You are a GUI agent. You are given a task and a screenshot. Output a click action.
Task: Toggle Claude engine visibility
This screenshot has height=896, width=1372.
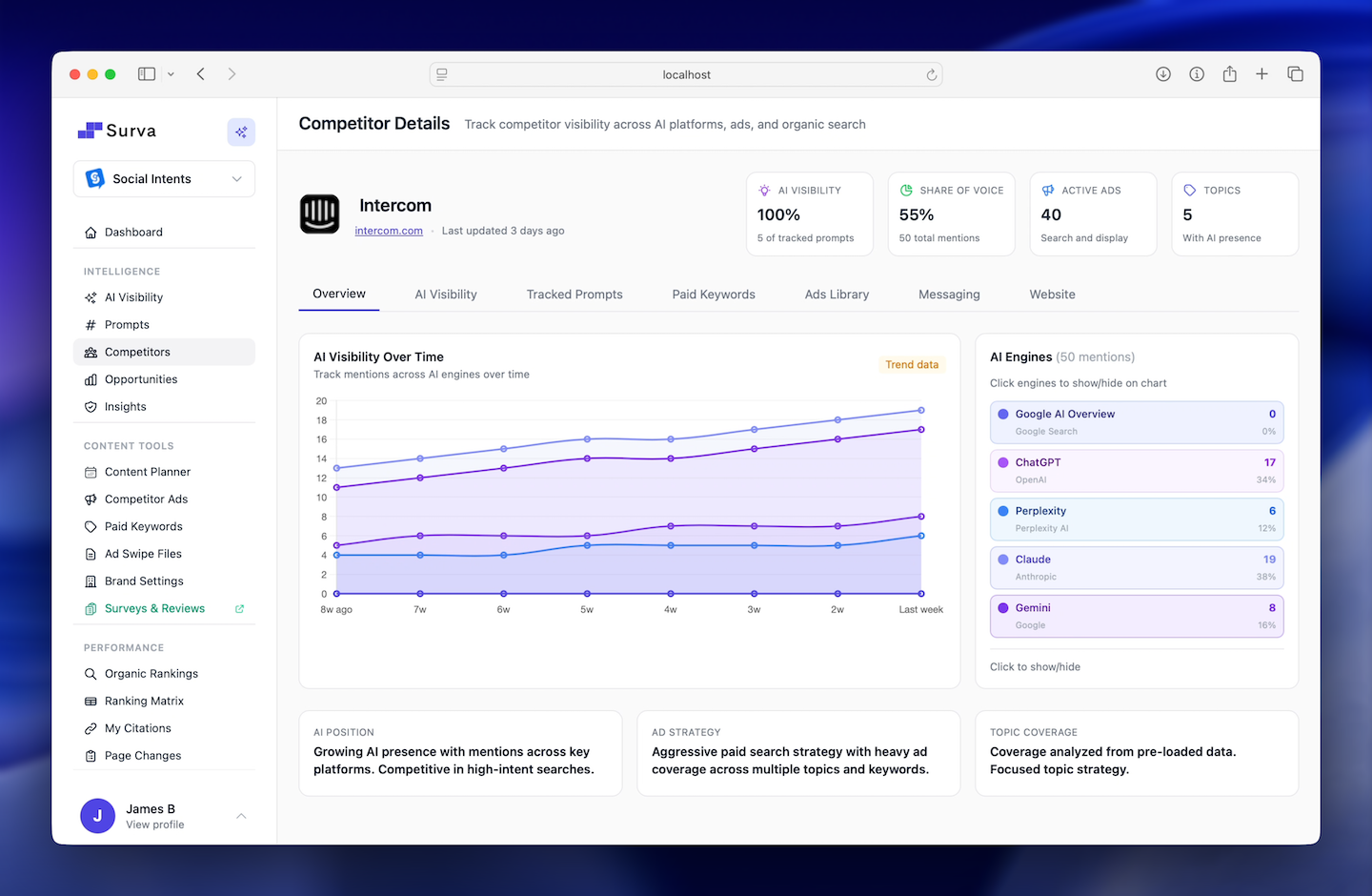(1136, 567)
